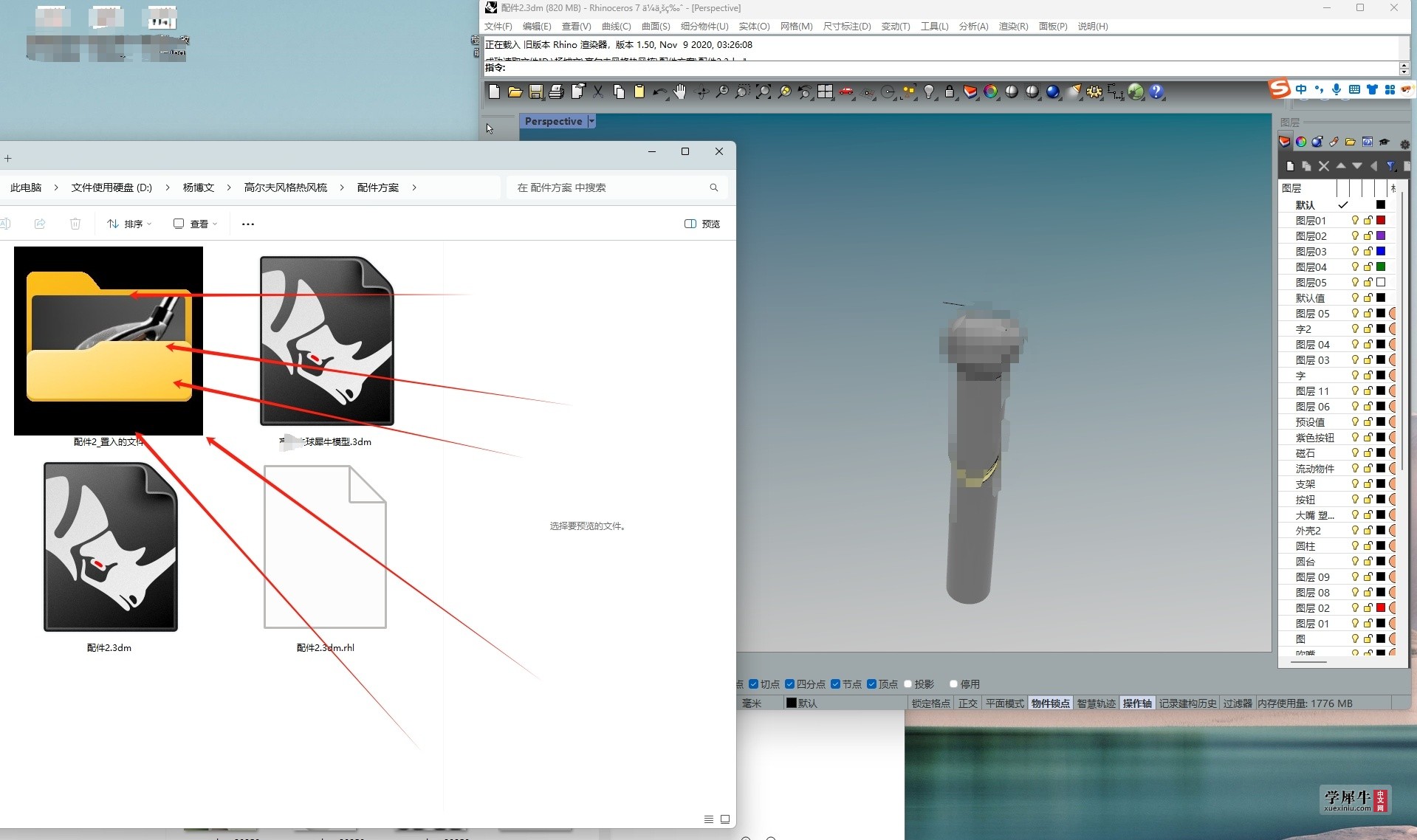Click the four-viewport layout icon
Viewport: 1417px width, 840px height.
pos(825,92)
